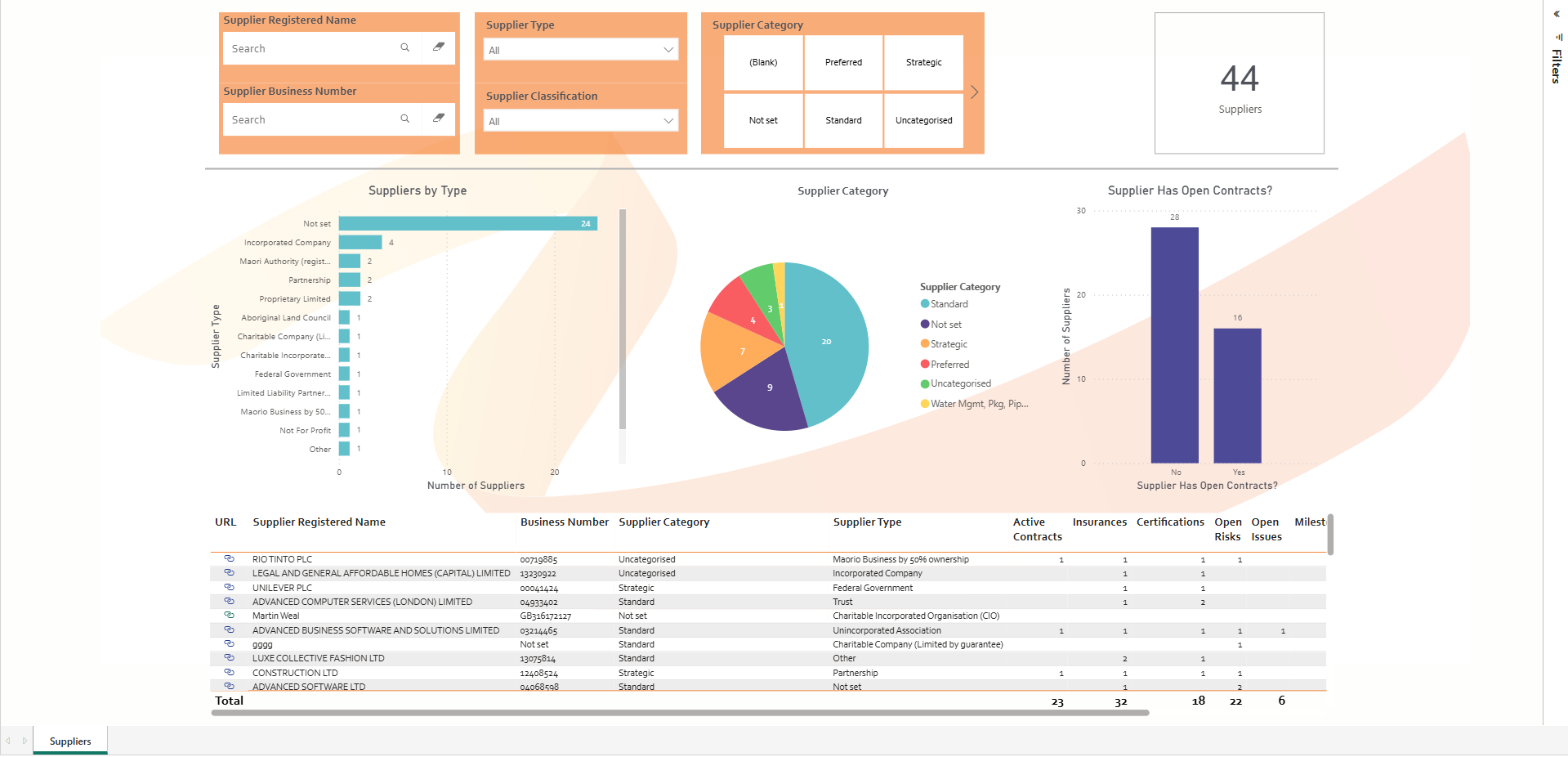Click the Filters funnel icon in side pane
1568x757 pixels.
tap(1559, 37)
